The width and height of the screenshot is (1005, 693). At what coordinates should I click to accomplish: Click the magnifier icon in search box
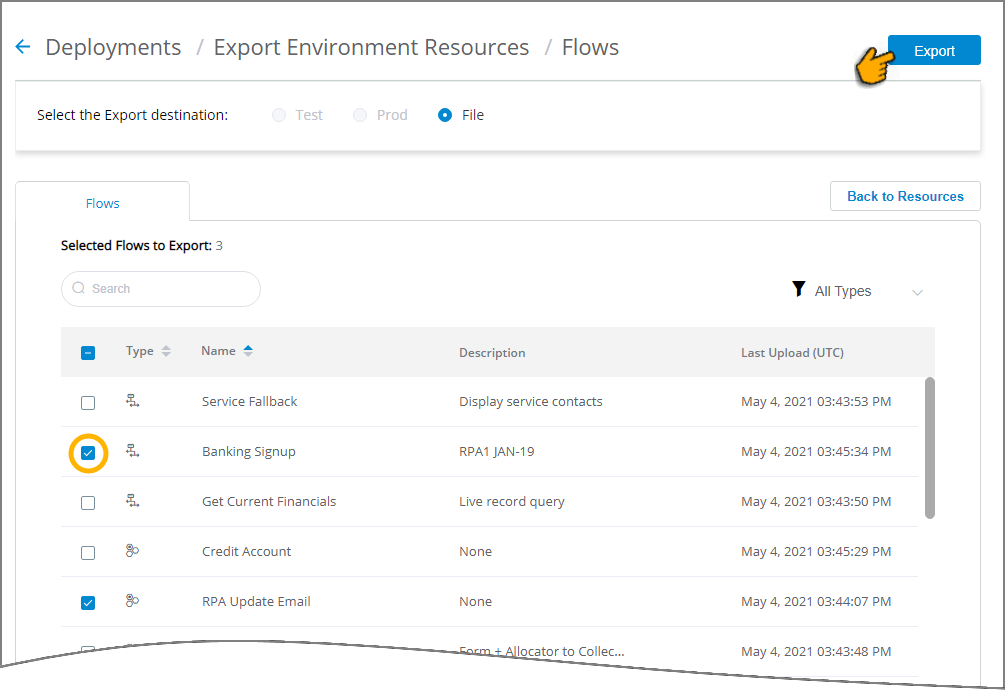[79, 288]
